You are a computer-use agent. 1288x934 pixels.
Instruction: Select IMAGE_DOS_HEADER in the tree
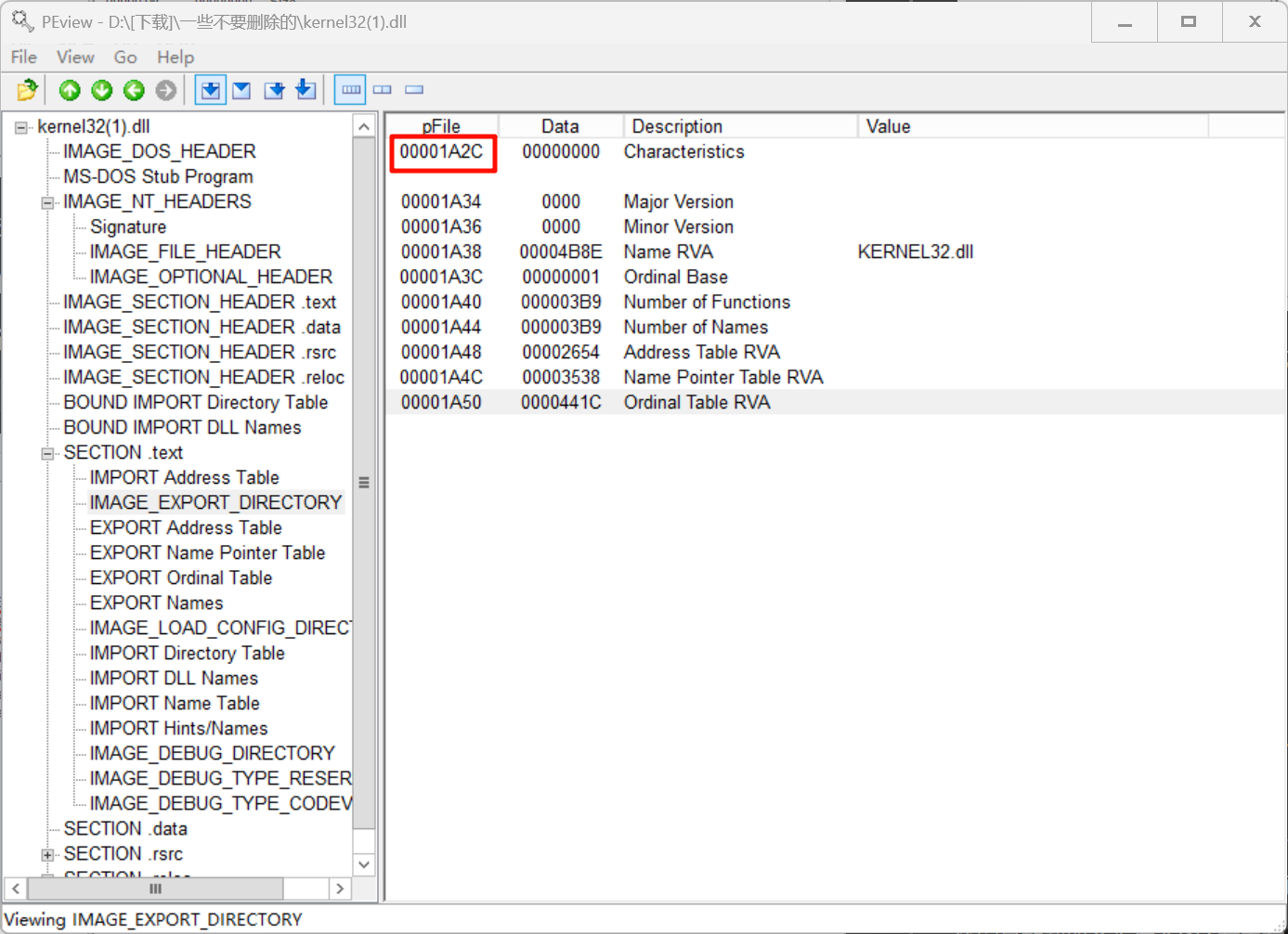coord(159,151)
